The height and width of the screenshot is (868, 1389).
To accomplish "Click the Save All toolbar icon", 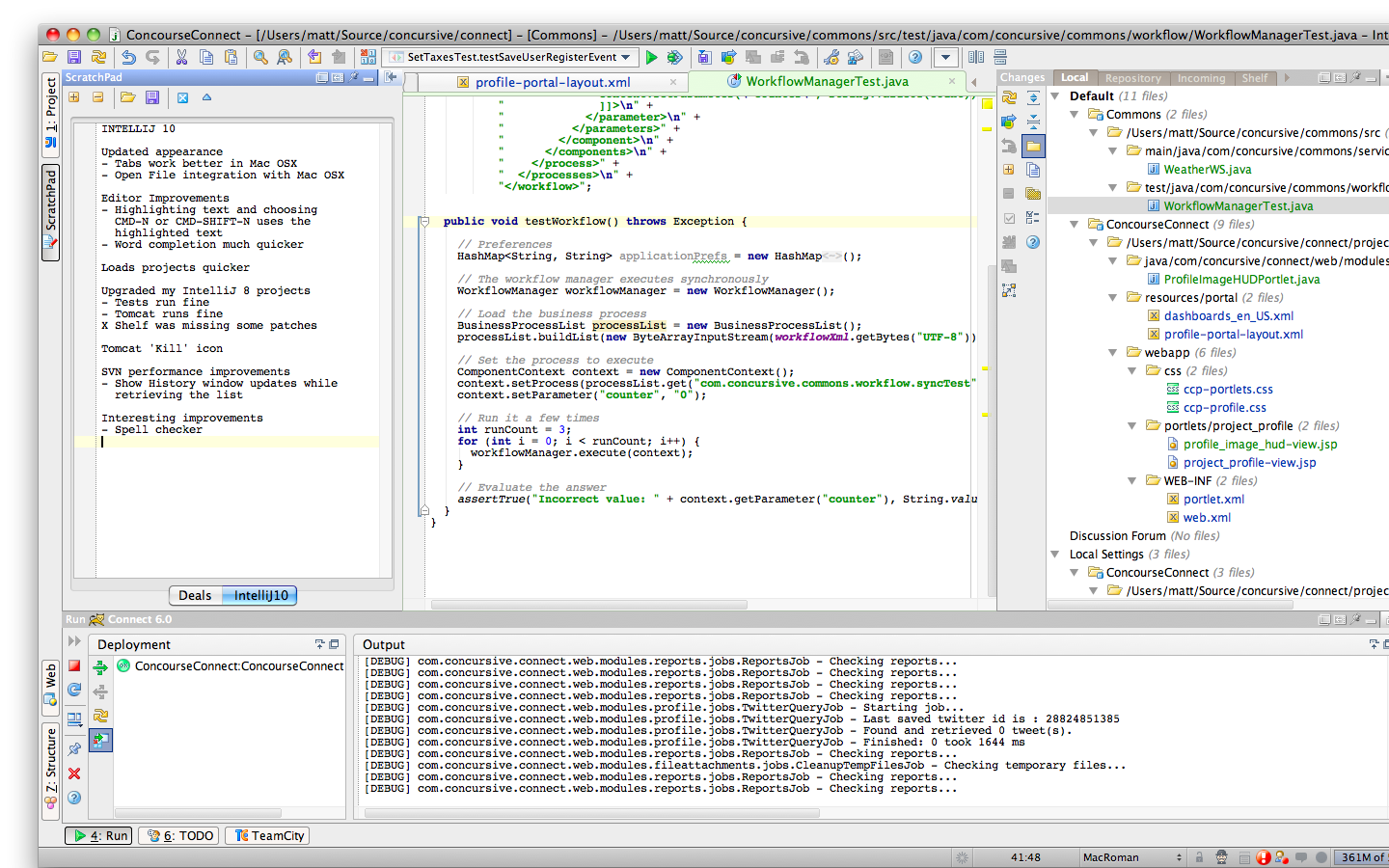I will [74, 58].
